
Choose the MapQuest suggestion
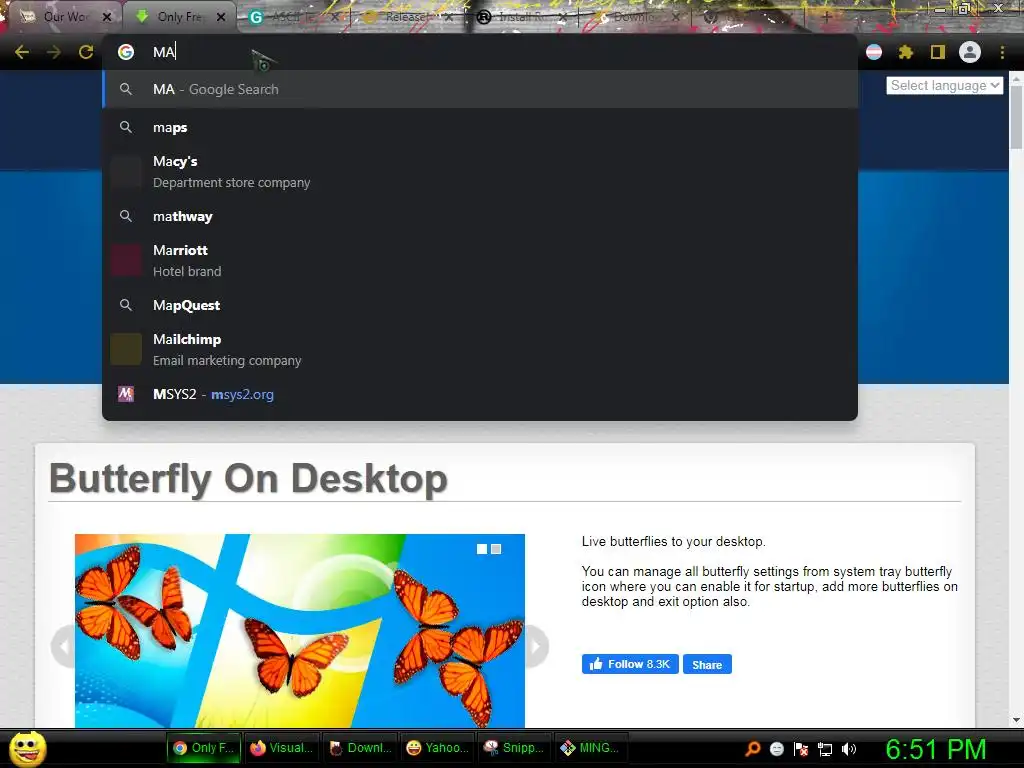point(480,305)
